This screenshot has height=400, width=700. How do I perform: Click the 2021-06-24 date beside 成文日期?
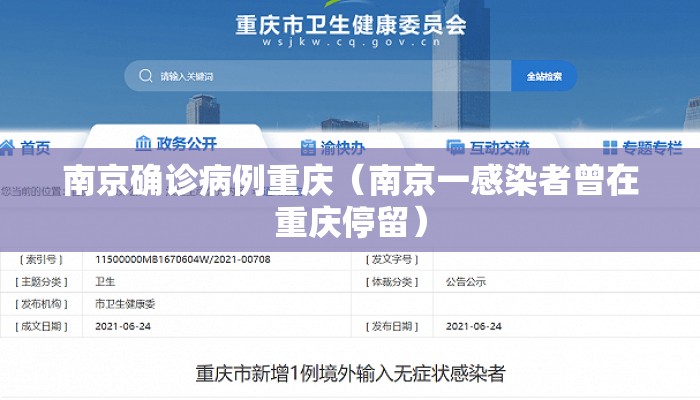(123, 326)
